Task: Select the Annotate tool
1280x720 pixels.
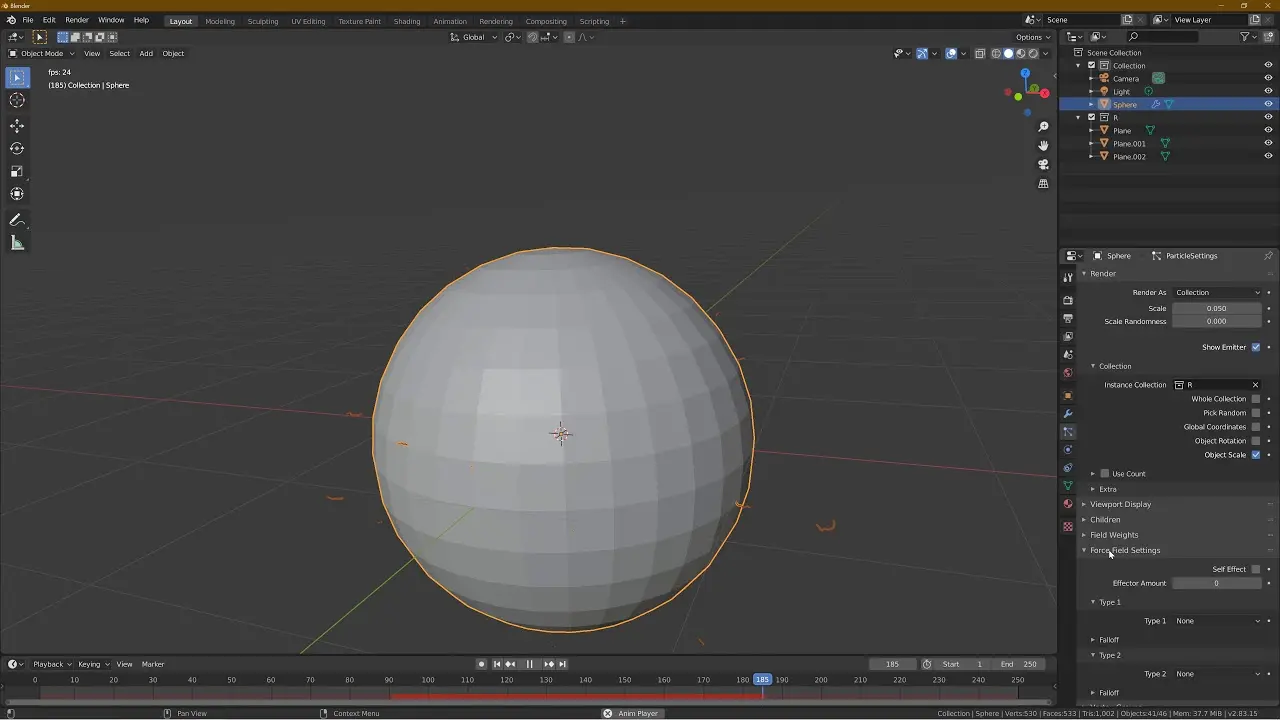Action: click(x=17, y=220)
